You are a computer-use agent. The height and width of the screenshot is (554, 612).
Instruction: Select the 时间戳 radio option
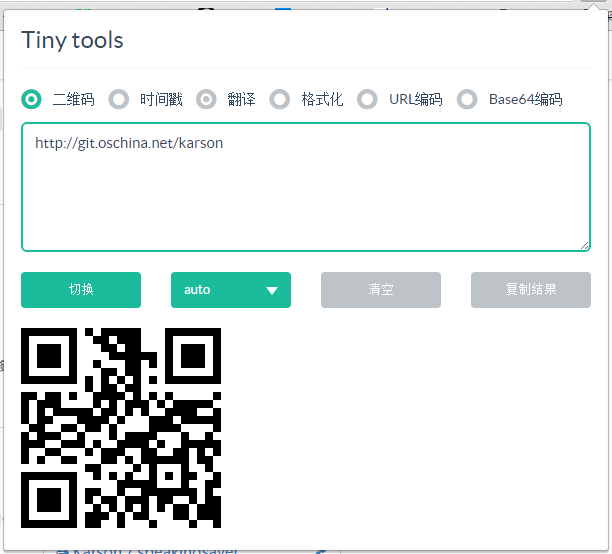(119, 99)
